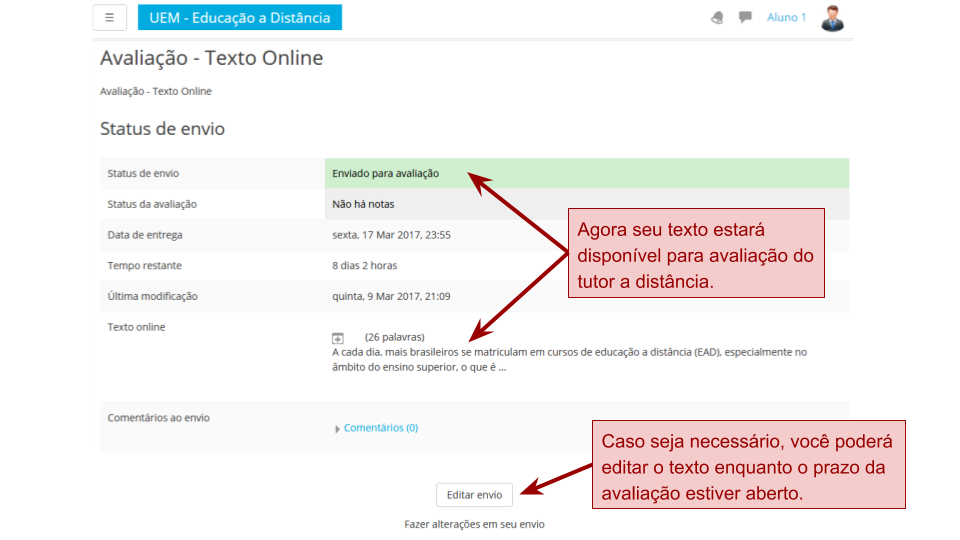Open the Comentários (0) link

point(381,428)
